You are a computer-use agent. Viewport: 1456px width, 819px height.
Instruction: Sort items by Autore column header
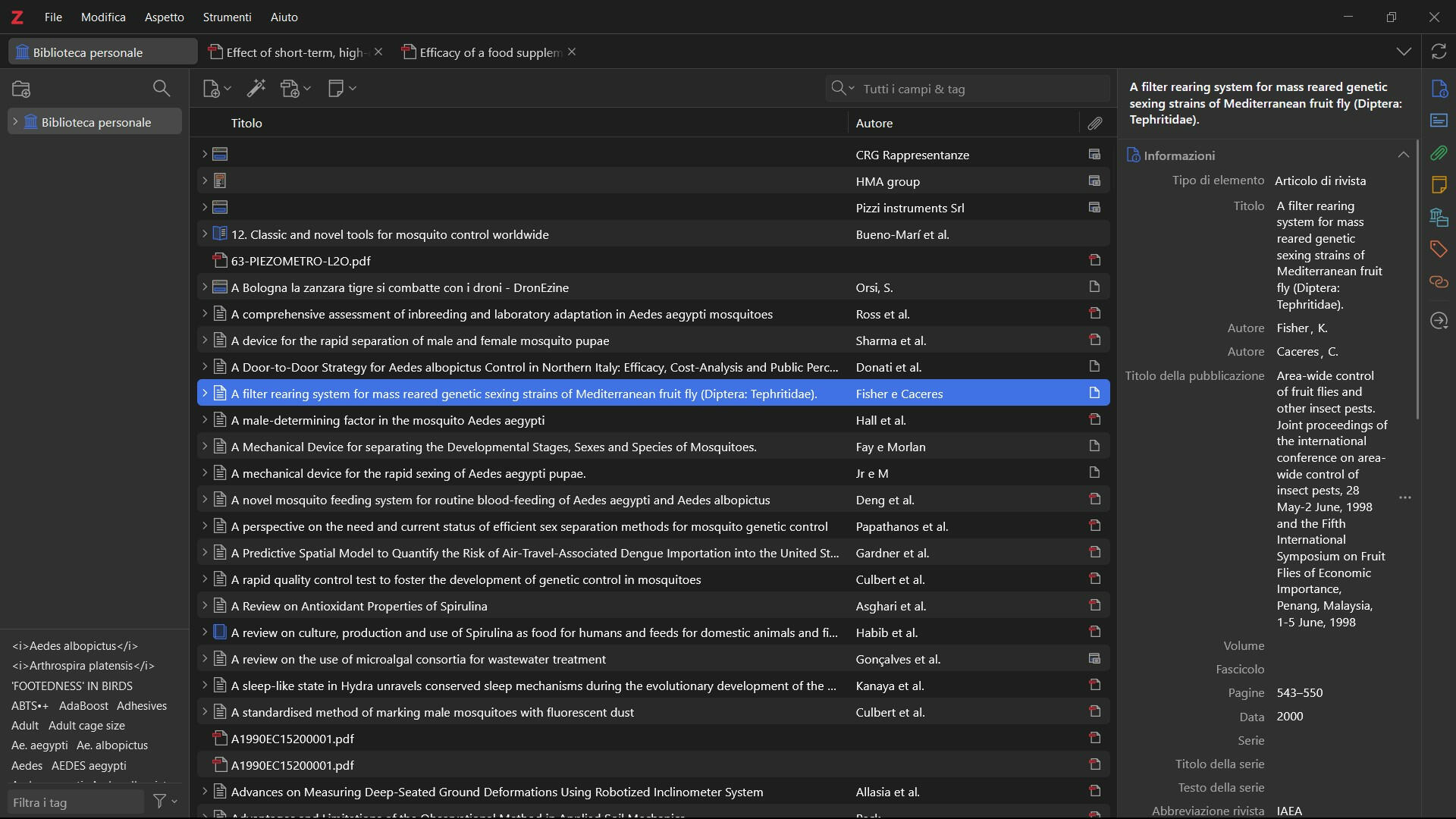pos(874,123)
